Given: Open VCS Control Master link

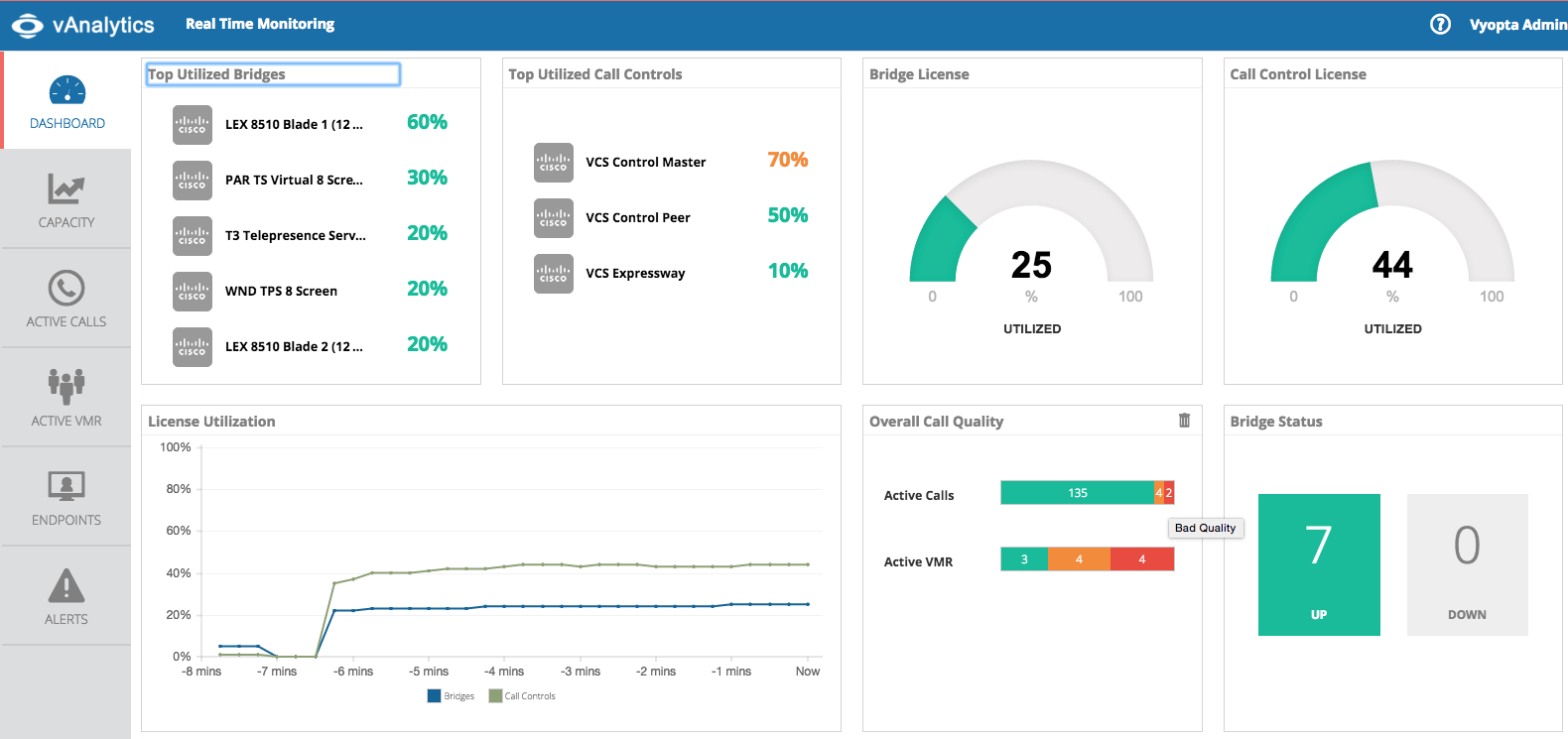Looking at the screenshot, I should [646, 162].
